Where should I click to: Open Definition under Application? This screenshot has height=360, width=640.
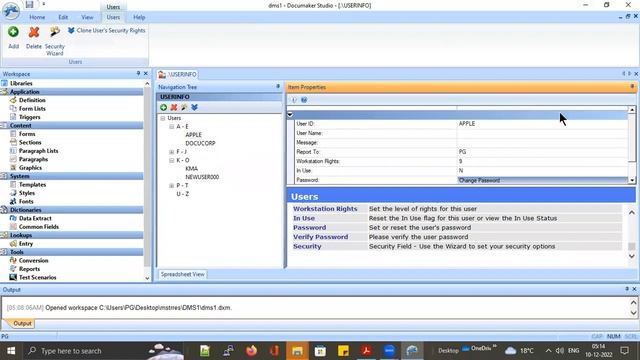(x=32, y=100)
